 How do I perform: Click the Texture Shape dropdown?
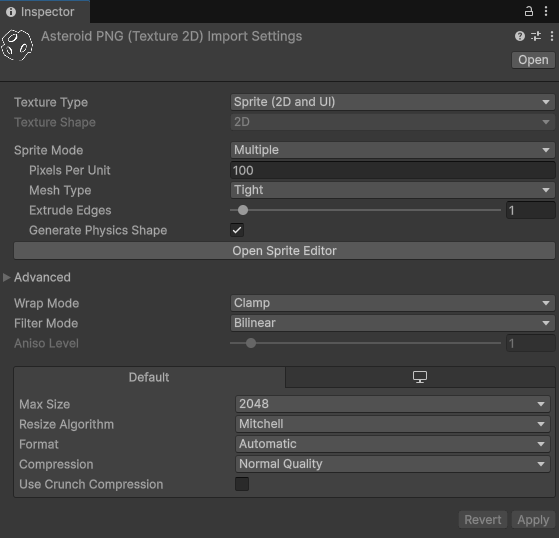tap(393, 122)
